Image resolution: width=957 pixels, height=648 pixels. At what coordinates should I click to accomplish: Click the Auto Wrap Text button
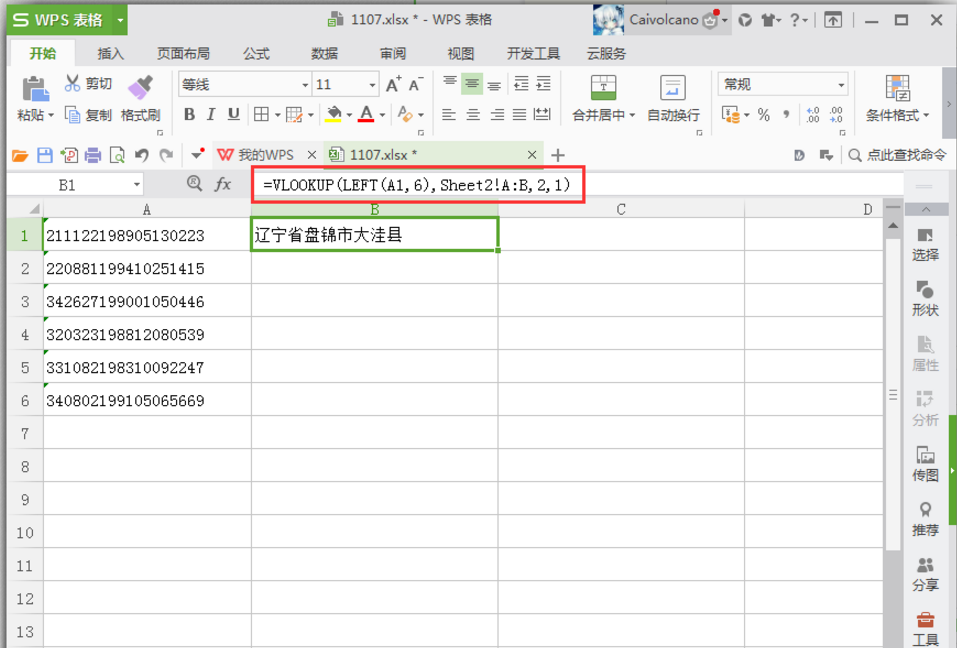673,98
